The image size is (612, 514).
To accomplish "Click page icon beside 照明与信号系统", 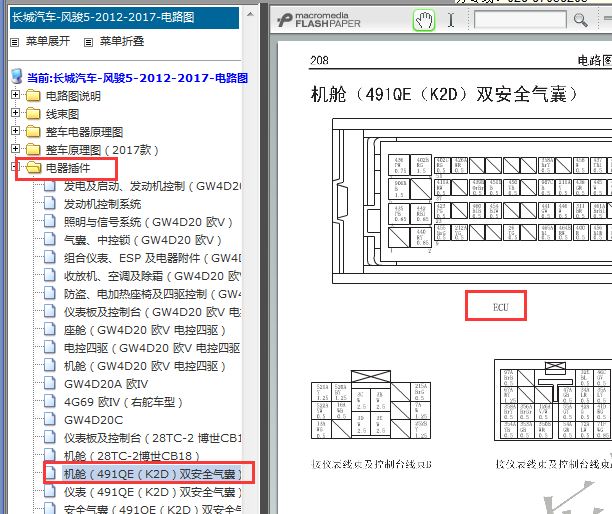I will tap(50, 221).
